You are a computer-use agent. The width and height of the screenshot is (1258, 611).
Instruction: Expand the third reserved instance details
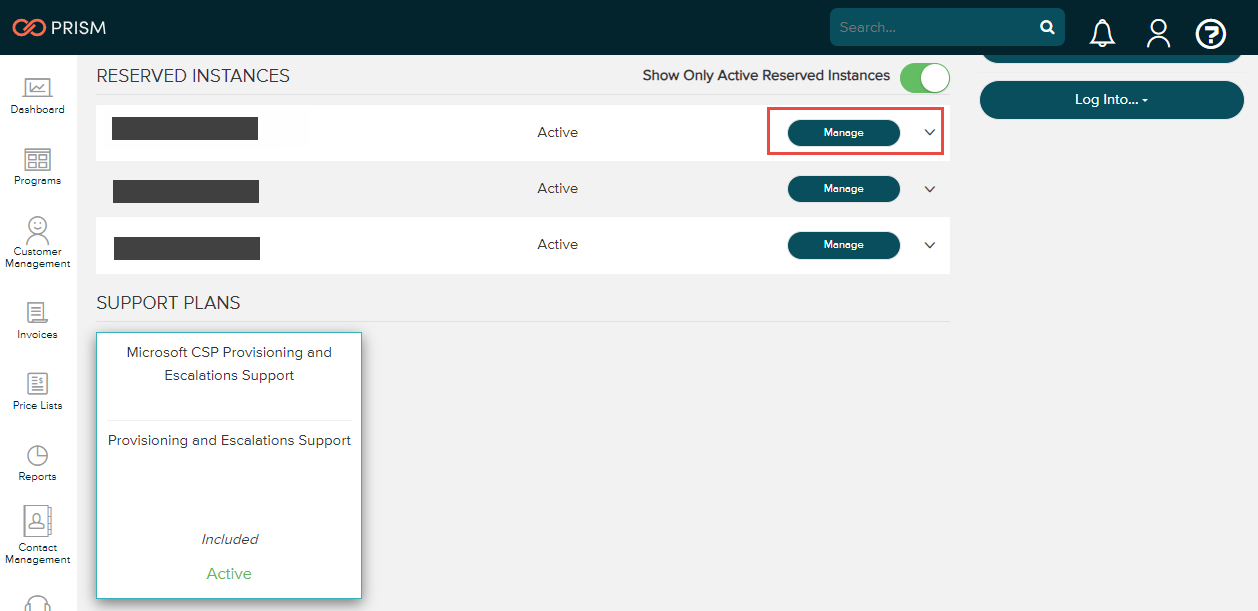(929, 245)
